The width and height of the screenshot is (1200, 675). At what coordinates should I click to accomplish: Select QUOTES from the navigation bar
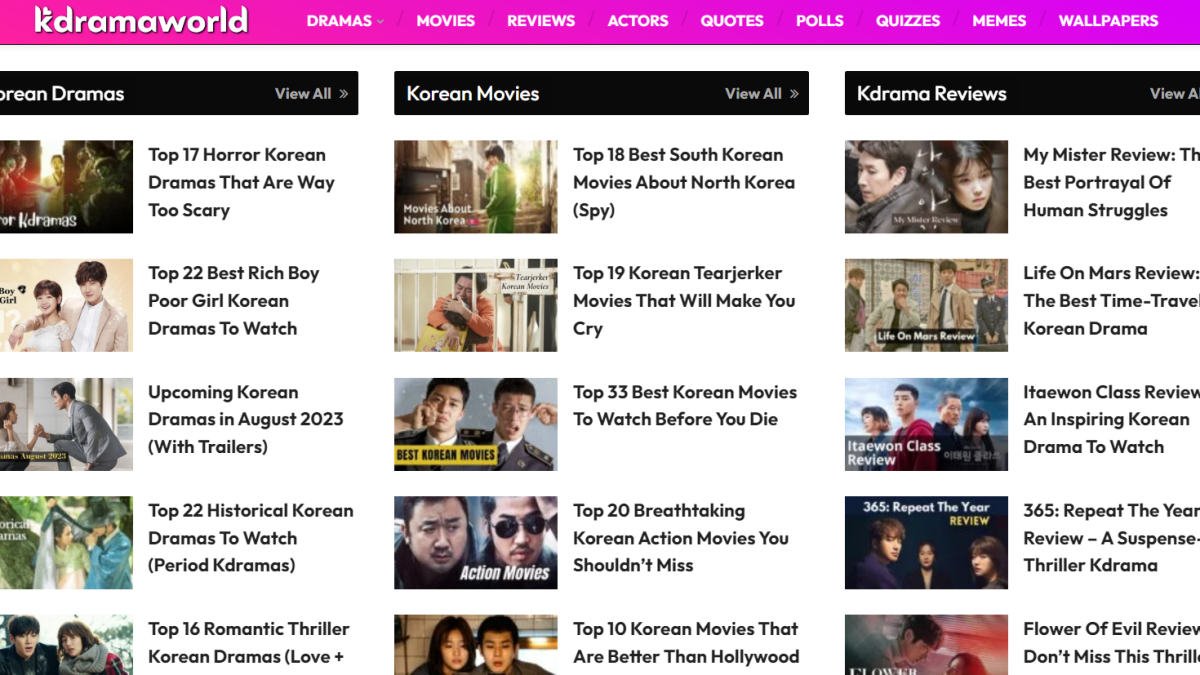(x=732, y=19)
